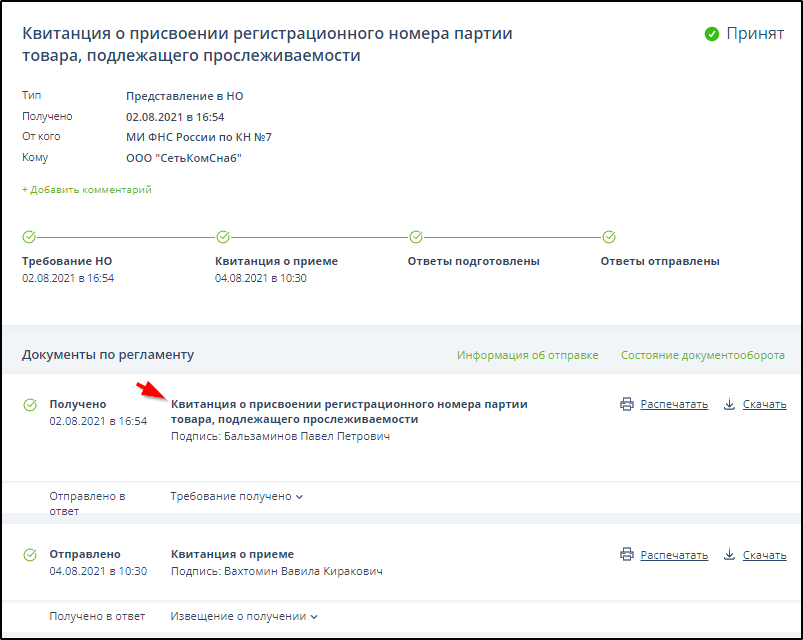
Task: Click green check icon beside Отправлено row
Action: [30, 554]
